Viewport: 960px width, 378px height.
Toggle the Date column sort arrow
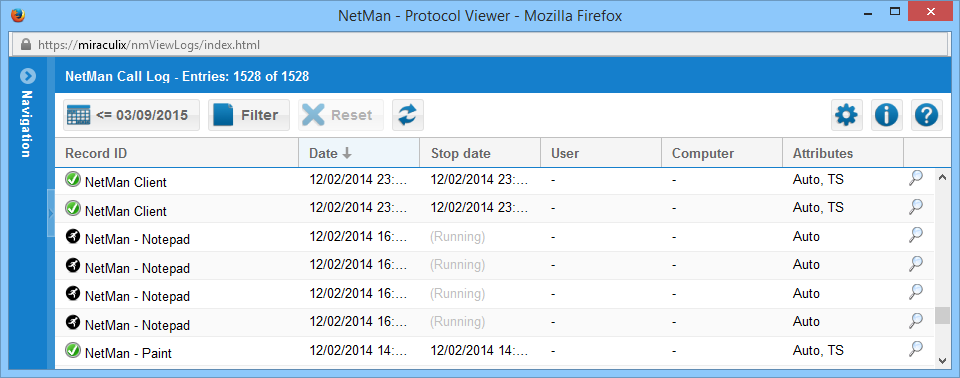click(347, 153)
